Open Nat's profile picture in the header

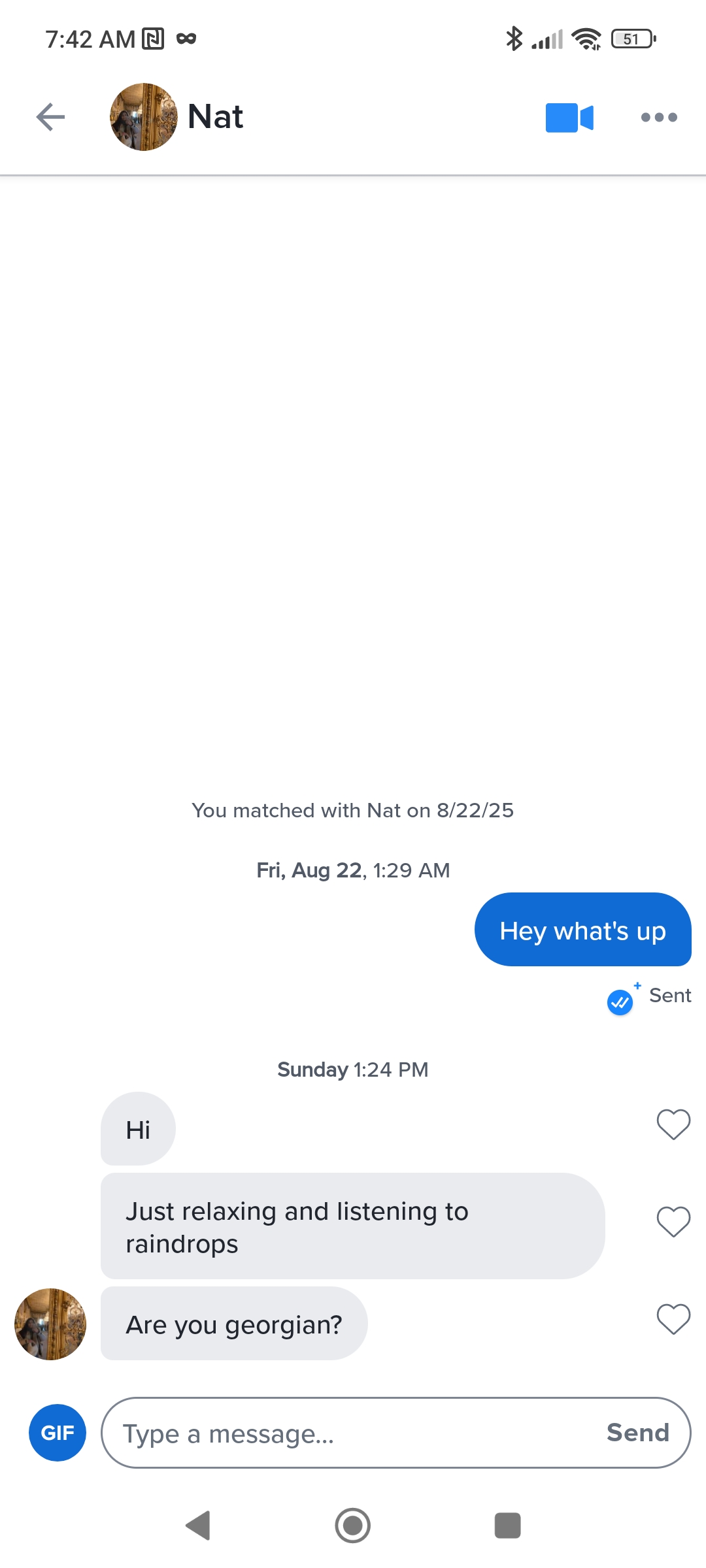[x=144, y=117]
